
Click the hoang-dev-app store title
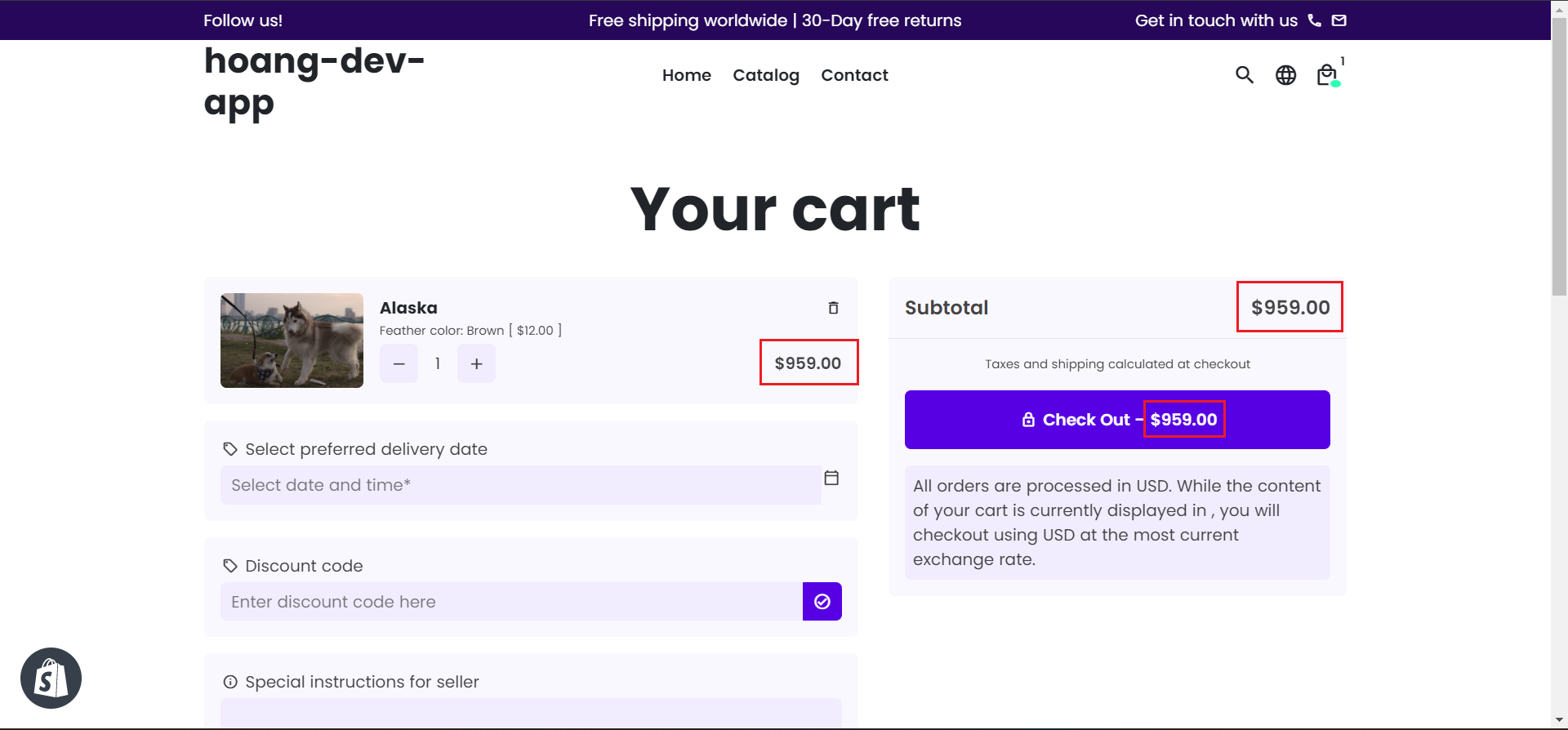pos(314,82)
